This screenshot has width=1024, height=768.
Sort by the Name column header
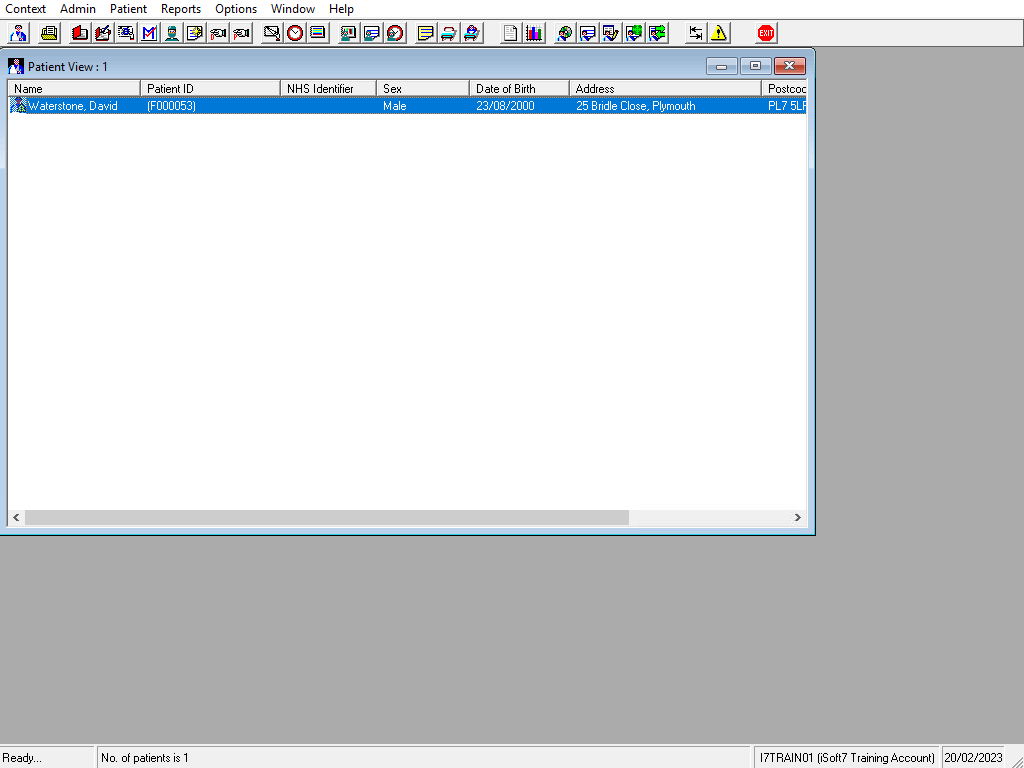74,88
